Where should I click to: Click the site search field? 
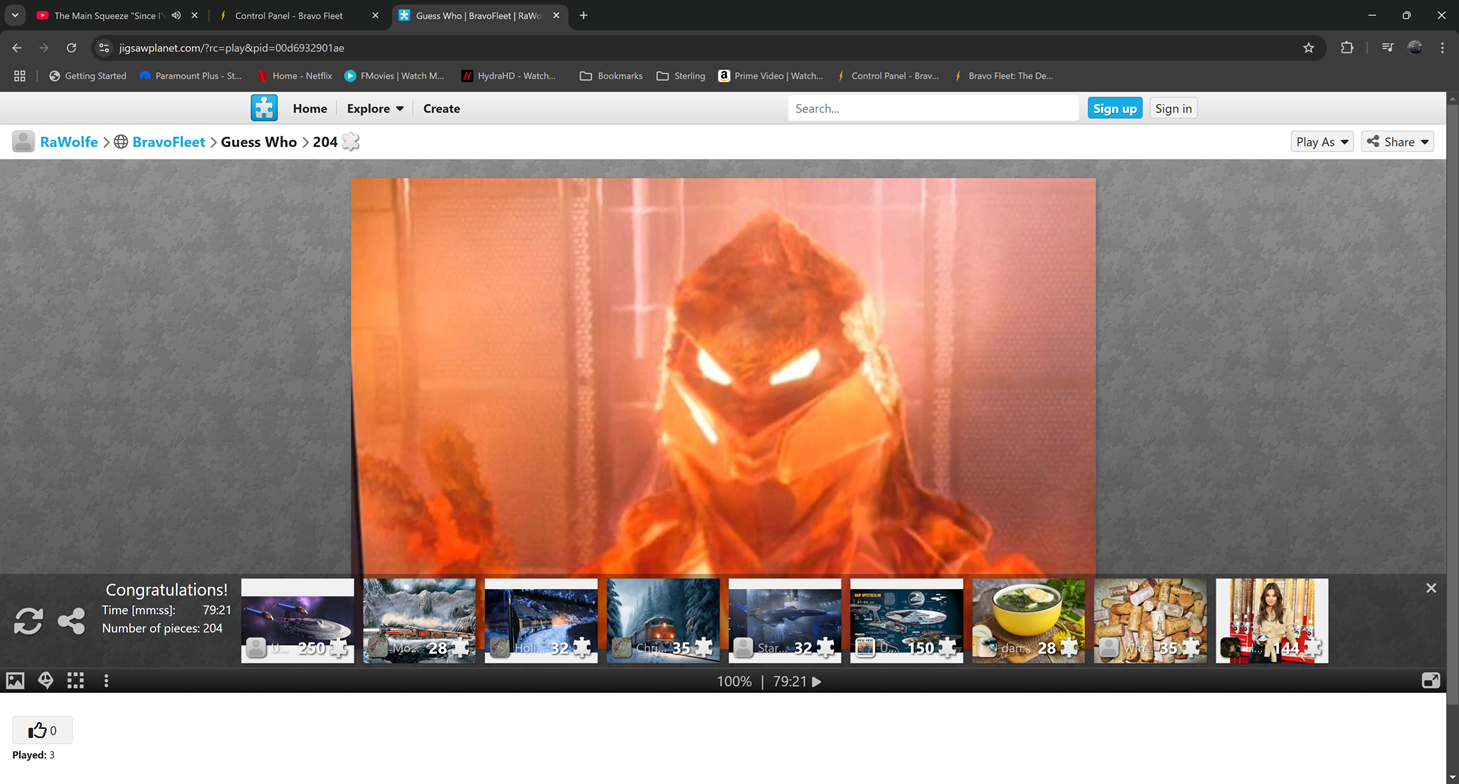[933, 108]
